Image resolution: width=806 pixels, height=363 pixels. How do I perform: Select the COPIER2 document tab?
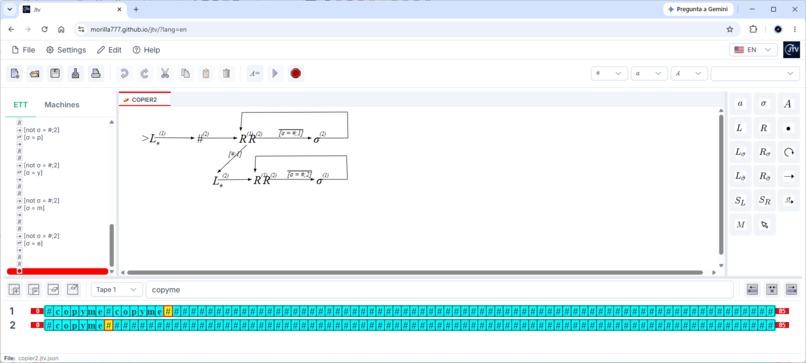[x=144, y=100]
